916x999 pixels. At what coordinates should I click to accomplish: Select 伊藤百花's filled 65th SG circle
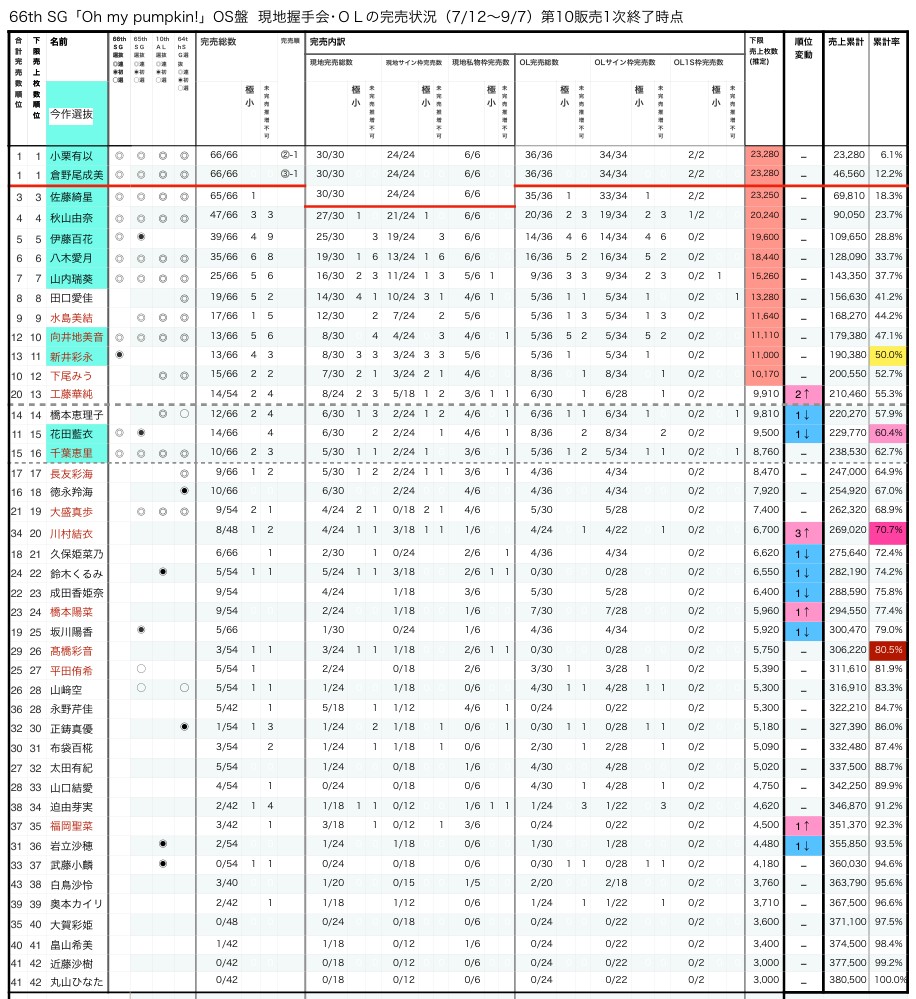click(141, 237)
